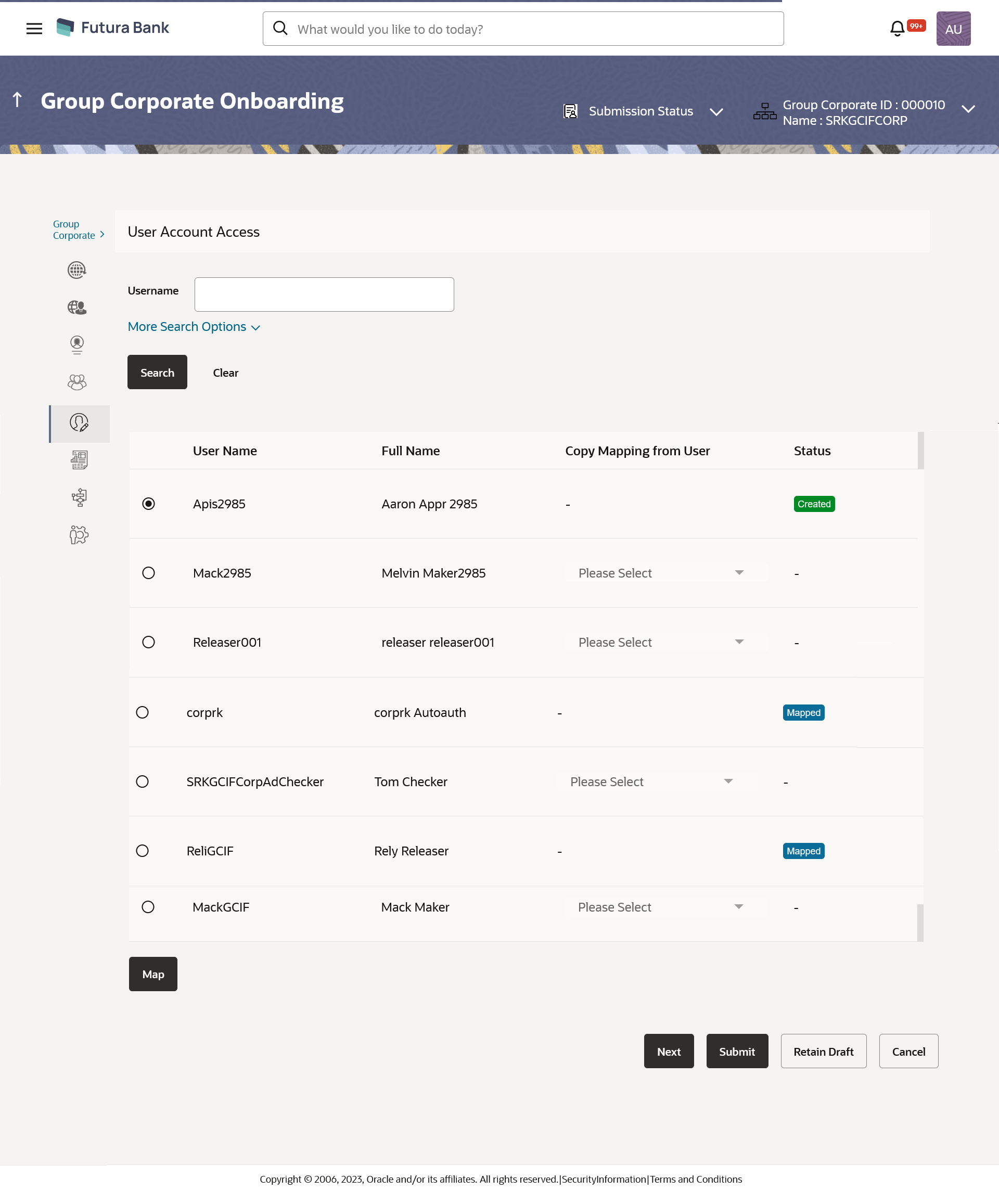Select the Mack2985 radio button
Screen dimensions: 999x1204
(148, 573)
